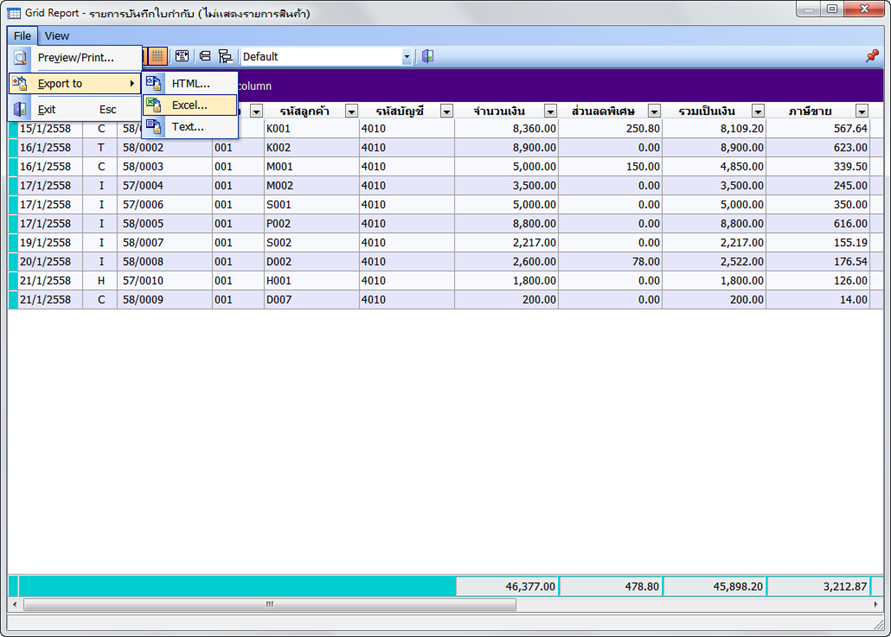Click the Preview/Print magnifier icon
The image size is (891, 637).
pos(20,58)
